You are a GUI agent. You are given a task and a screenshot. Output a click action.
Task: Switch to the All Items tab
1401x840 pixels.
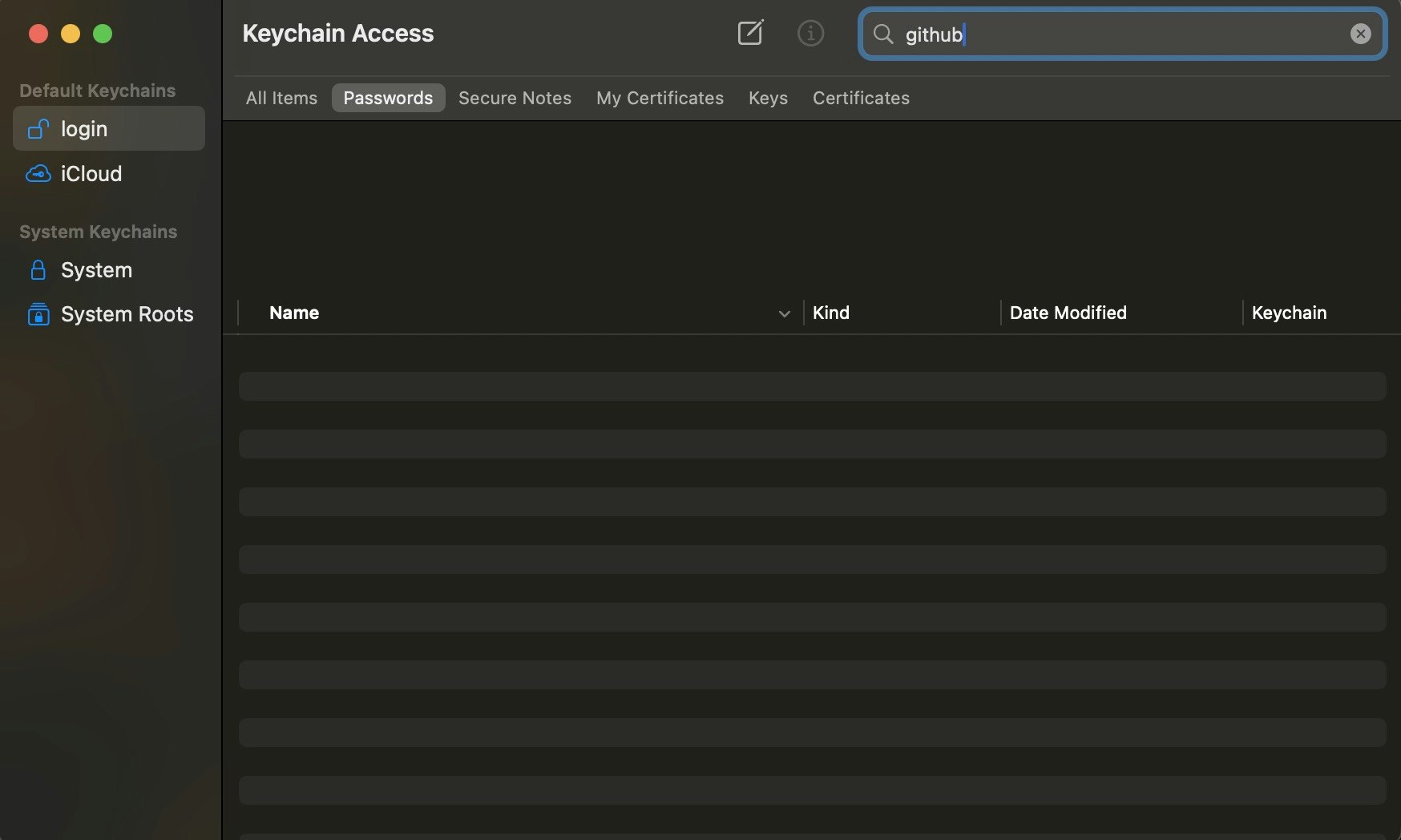[x=281, y=98]
